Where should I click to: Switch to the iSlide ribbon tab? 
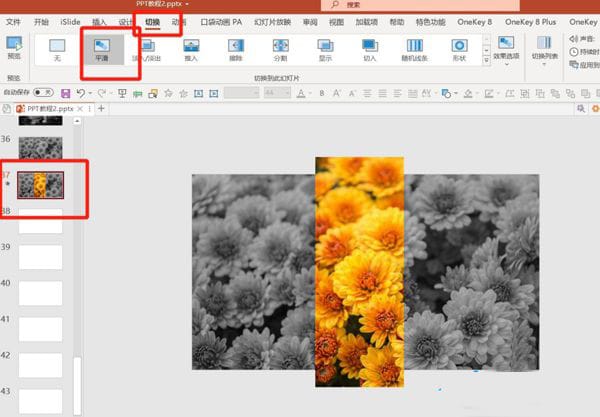point(70,22)
